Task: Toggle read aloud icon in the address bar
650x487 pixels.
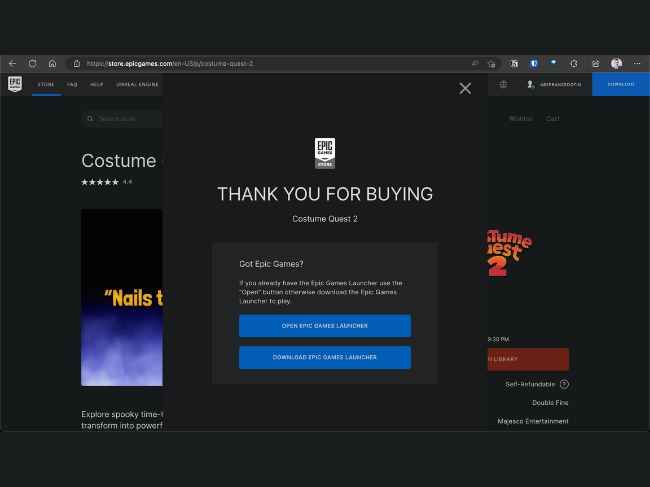Action: 475,63
